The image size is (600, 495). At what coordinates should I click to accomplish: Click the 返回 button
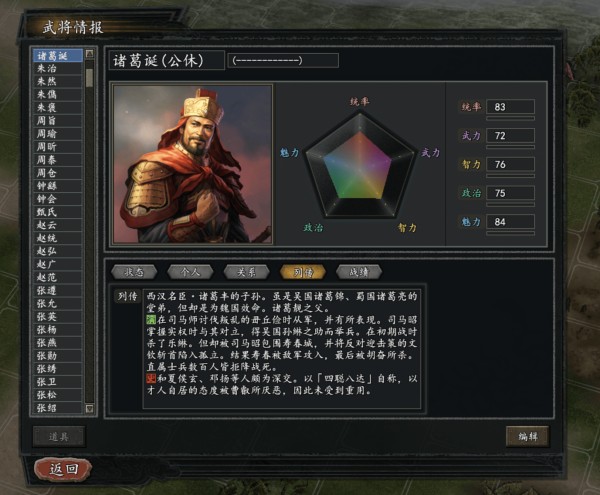[63, 468]
